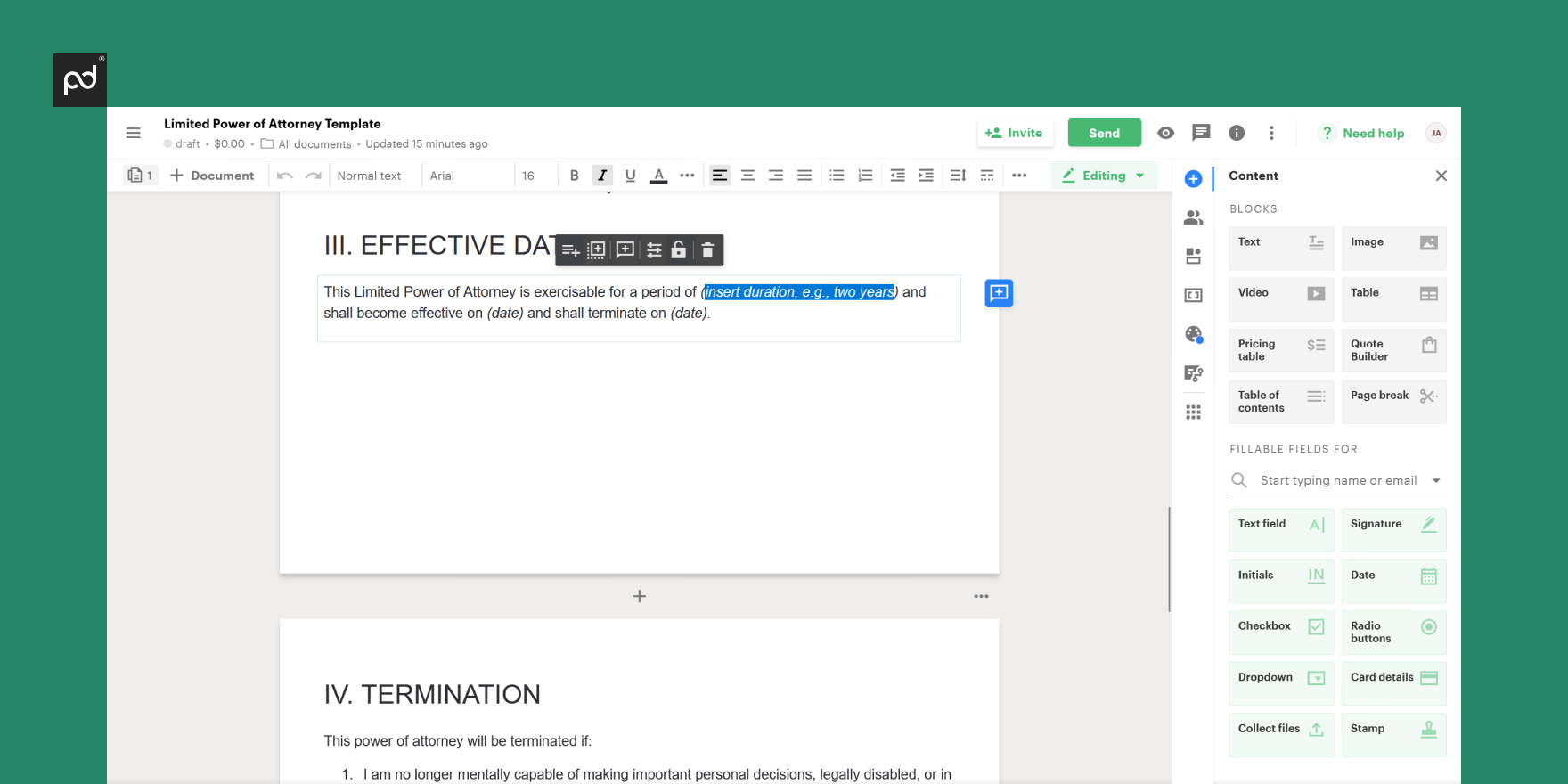
Task: Add comment via blue margin button
Action: point(999,293)
